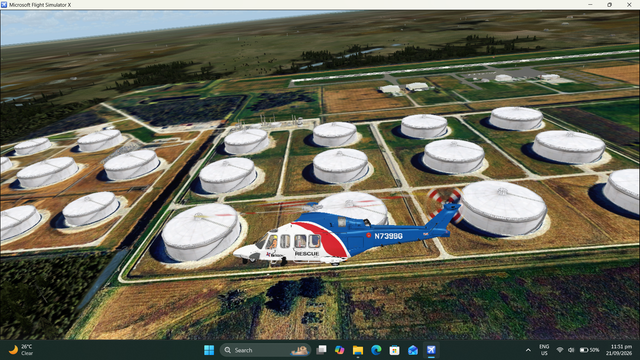This screenshot has width=640, height=360.
Task: Click the volume speaker tray icon
Action: pyautogui.click(x=571, y=350)
